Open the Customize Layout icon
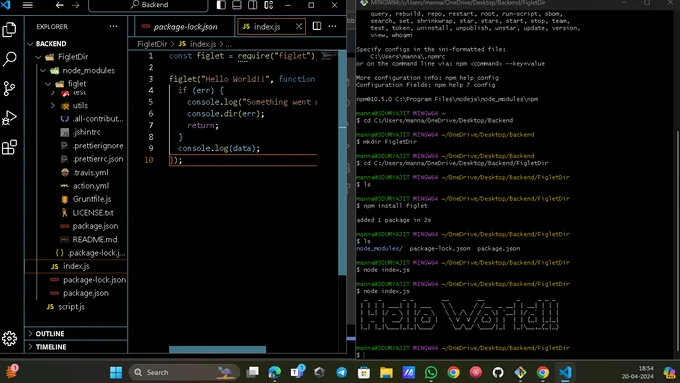This screenshot has width=680, height=383. [x=269, y=5]
